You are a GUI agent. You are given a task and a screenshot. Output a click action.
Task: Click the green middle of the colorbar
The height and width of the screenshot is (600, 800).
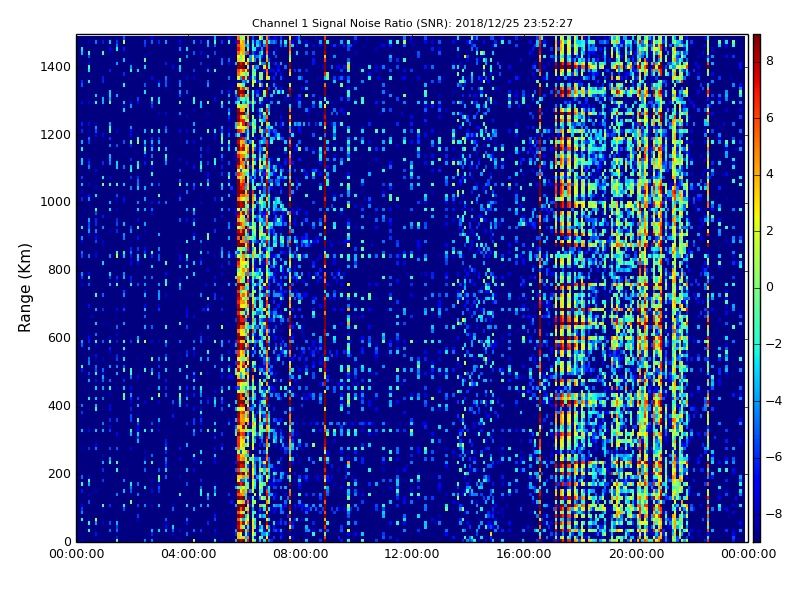pyautogui.click(x=757, y=288)
